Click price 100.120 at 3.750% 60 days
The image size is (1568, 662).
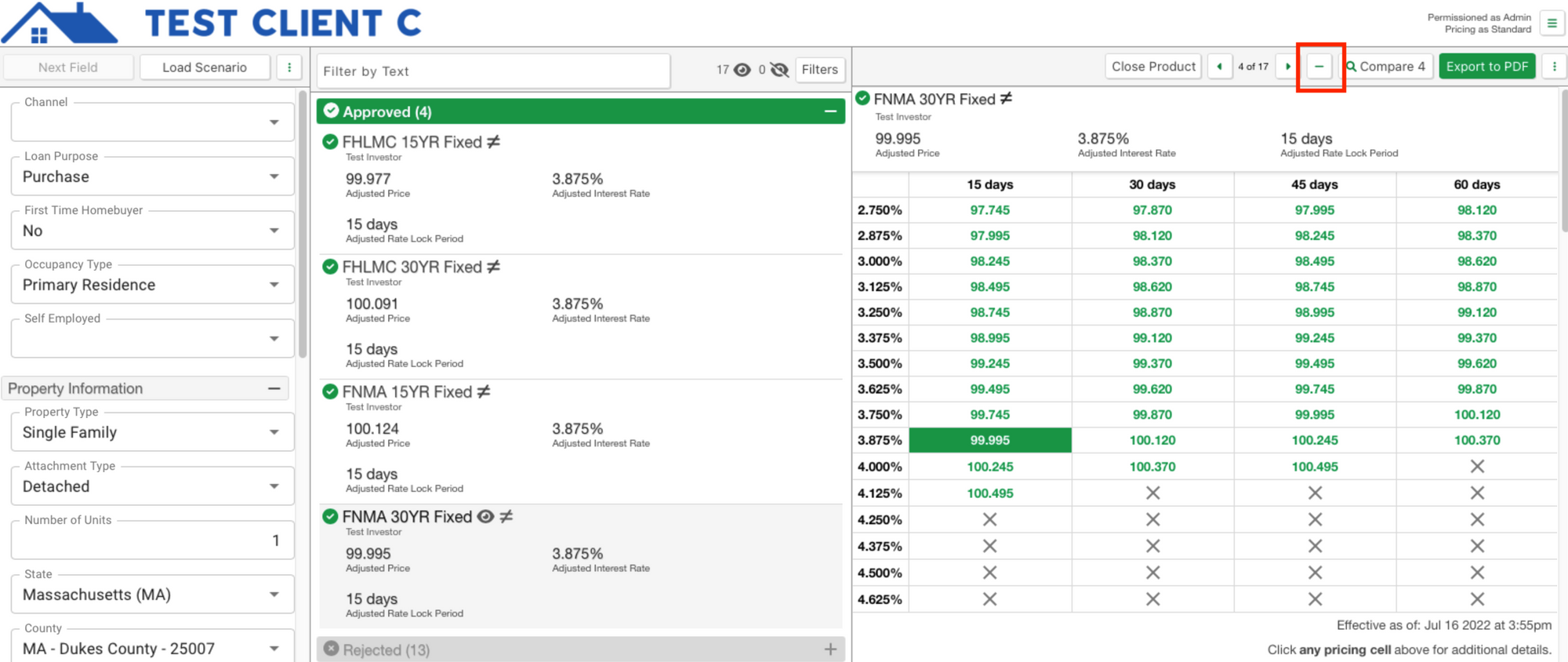click(x=1477, y=414)
